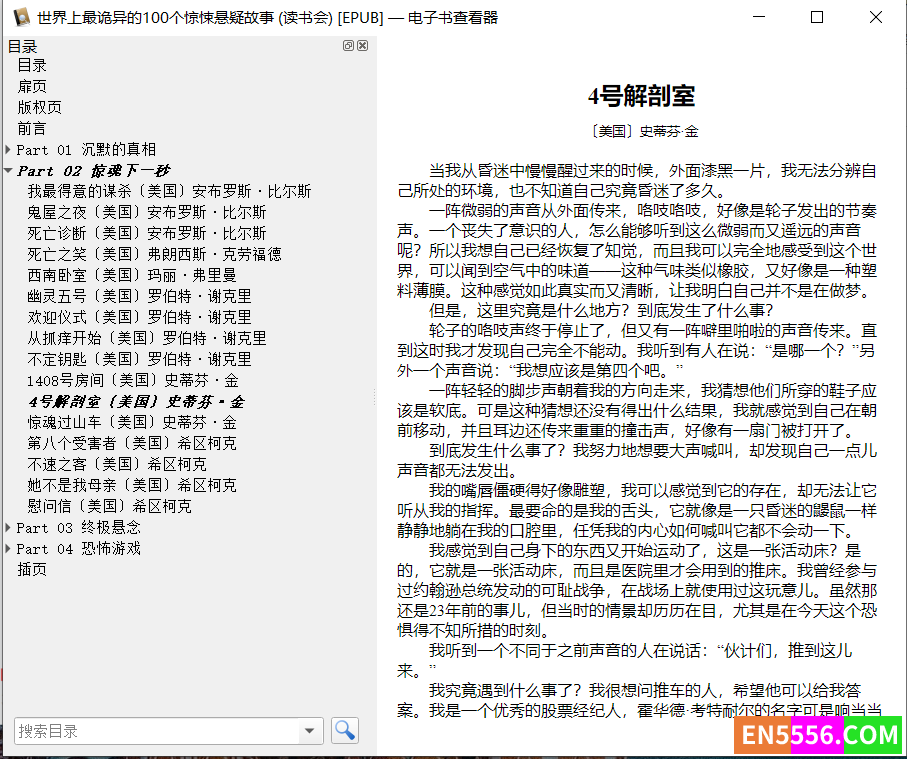Open chapter 欢迎仪式
The width and height of the screenshot is (907, 759).
139,317
